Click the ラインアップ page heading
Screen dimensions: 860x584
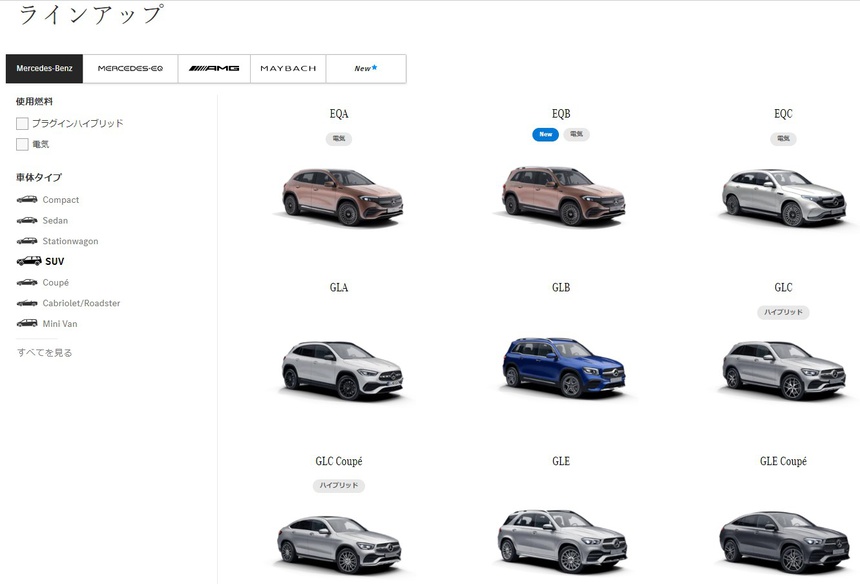click(91, 14)
